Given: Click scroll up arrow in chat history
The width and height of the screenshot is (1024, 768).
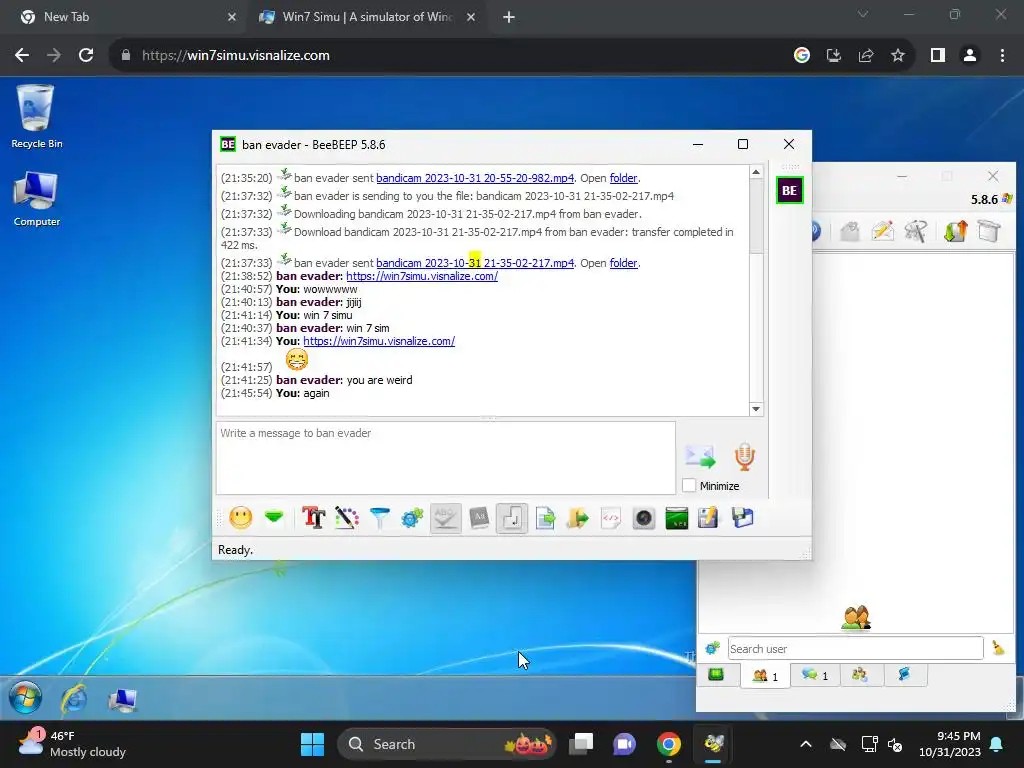Looking at the screenshot, I should coord(756,172).
